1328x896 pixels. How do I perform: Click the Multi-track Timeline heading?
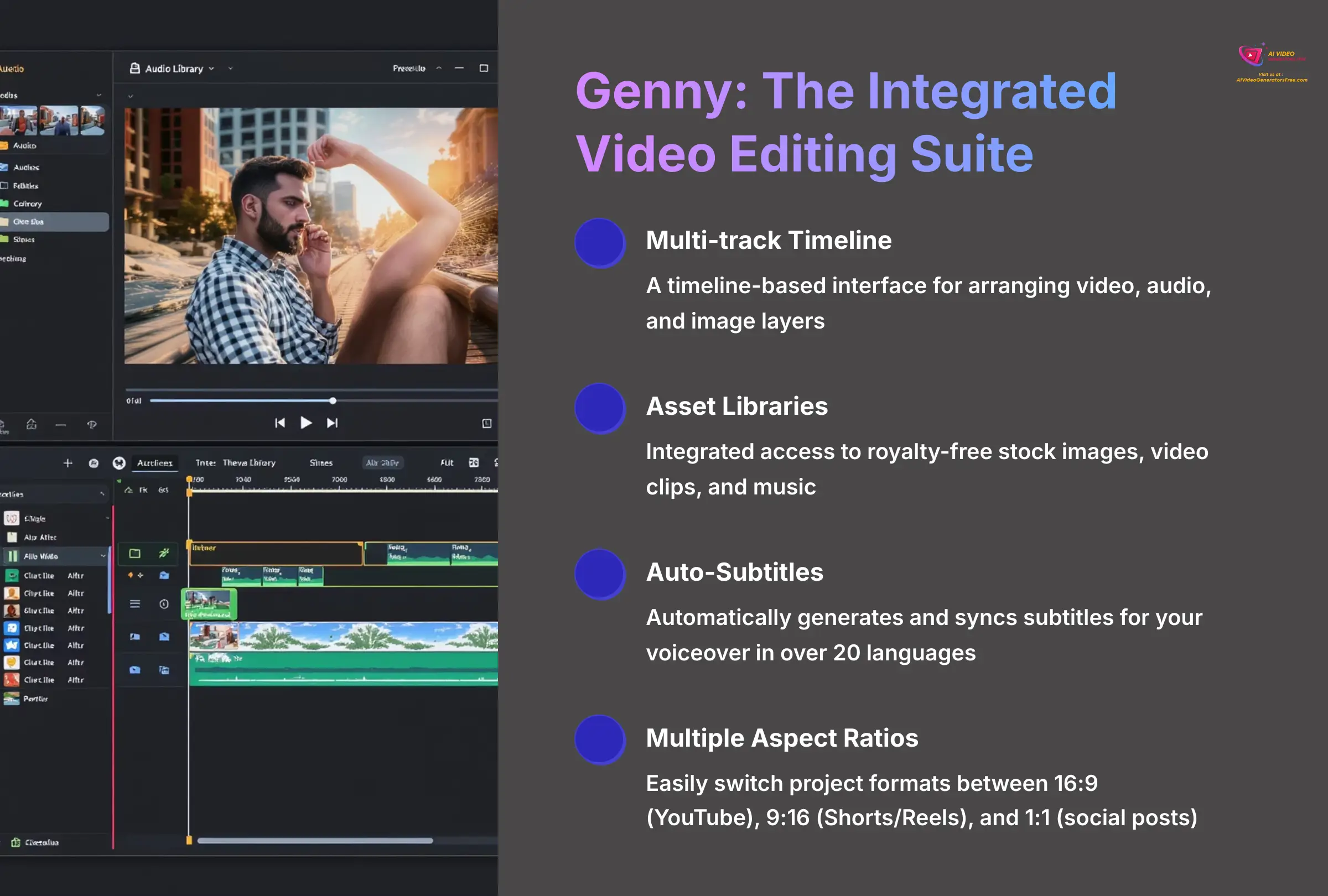769,241
